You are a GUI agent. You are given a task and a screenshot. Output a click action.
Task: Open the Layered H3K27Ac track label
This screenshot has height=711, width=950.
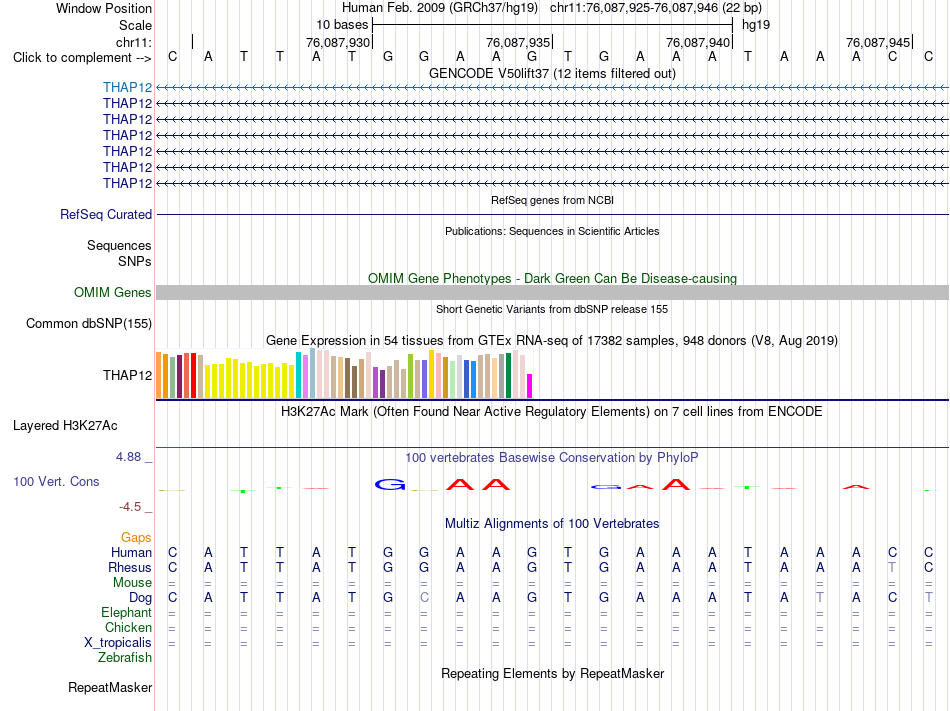[x=65, y=426]
